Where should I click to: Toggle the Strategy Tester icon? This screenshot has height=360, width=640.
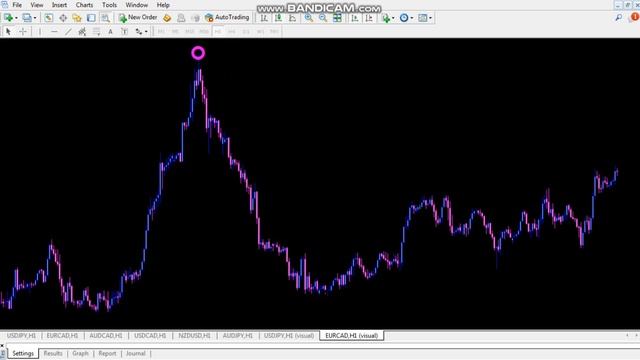105,18
